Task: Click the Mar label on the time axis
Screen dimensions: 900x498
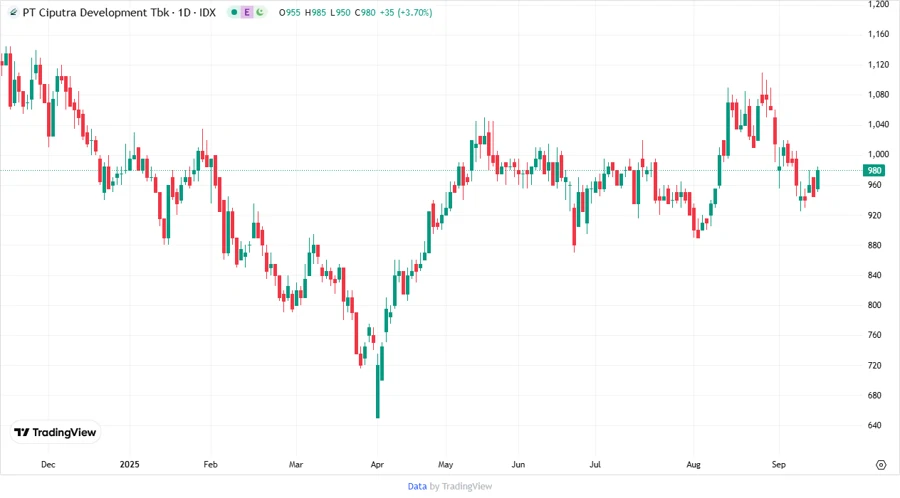Action: click(x=296, y=464)
